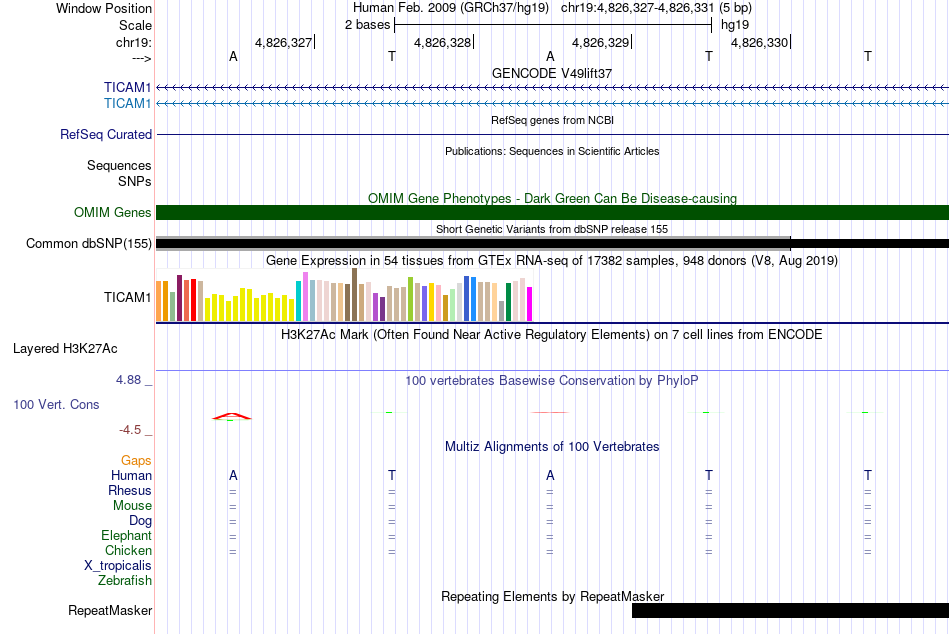Select the dark blue TICAM1 gene label
The height and width of the screenshot is (634, 950).
pos(127,87)
